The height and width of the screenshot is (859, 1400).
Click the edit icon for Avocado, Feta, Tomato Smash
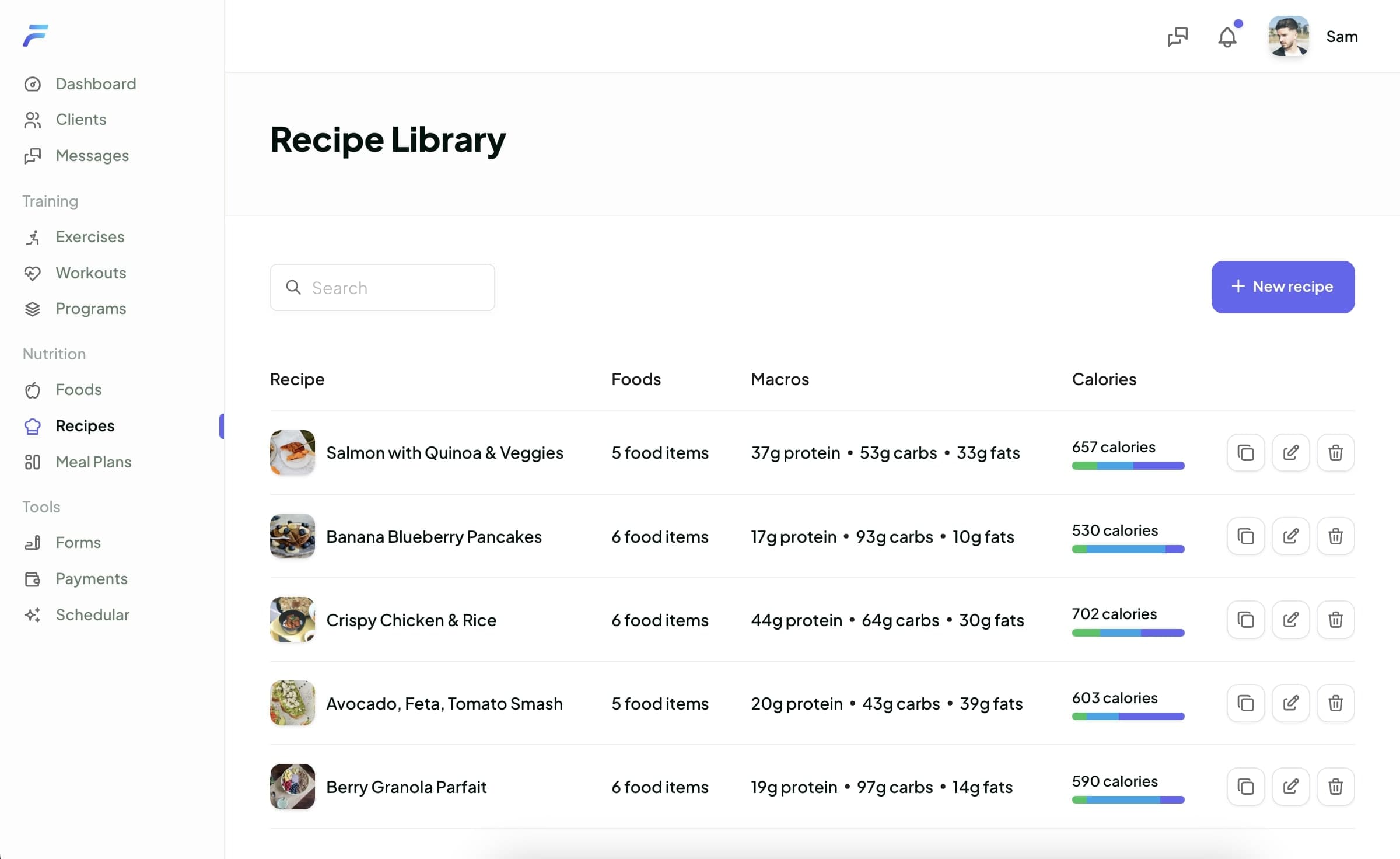1291,702
